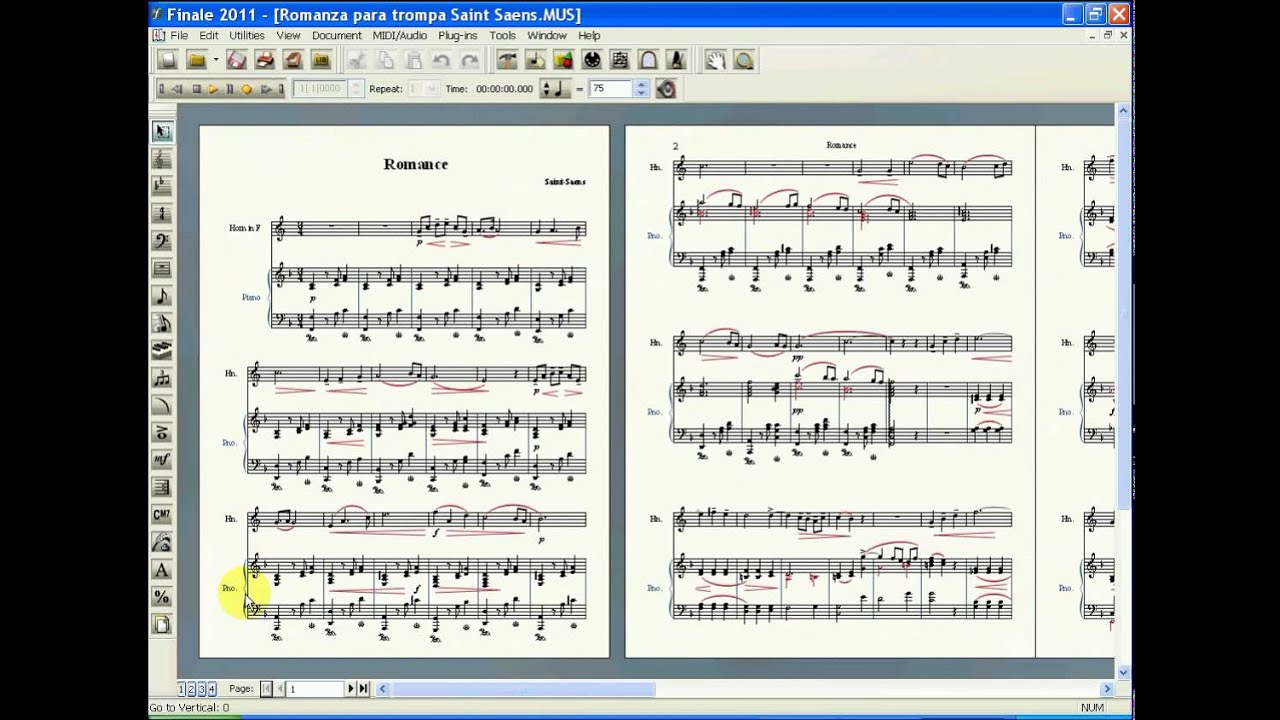Select the Simple Entry eighth note tool
Screen dimensions: 1280x720
161,296
